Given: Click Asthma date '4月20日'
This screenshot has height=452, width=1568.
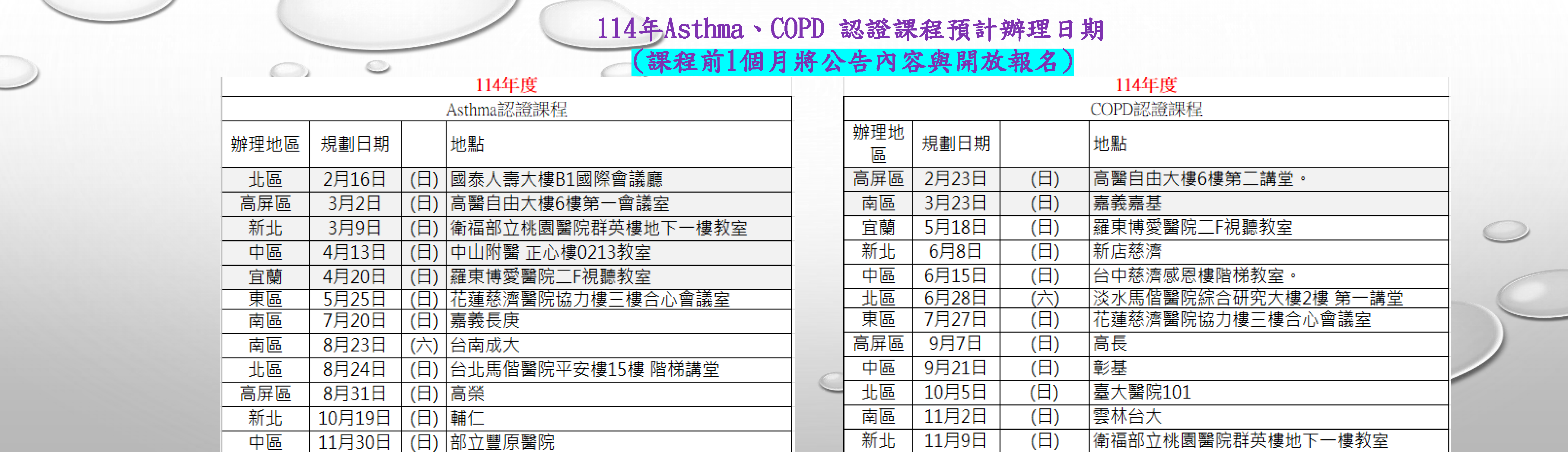Looking at the screenshot, I should coord(355,277).
